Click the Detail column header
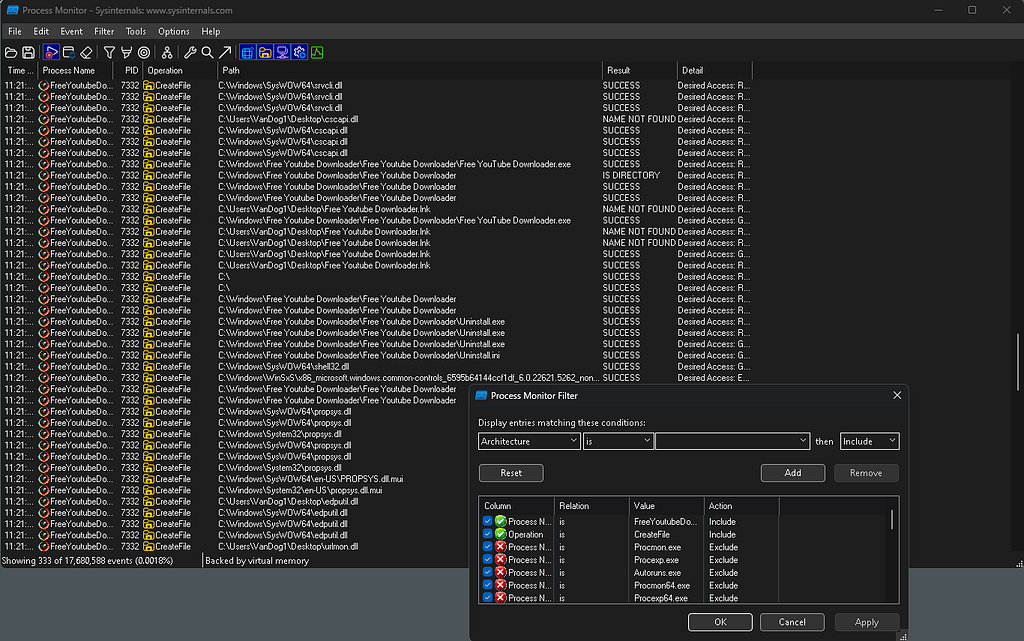Screen dimensions: 1024x641 click(x=714, y=70)
